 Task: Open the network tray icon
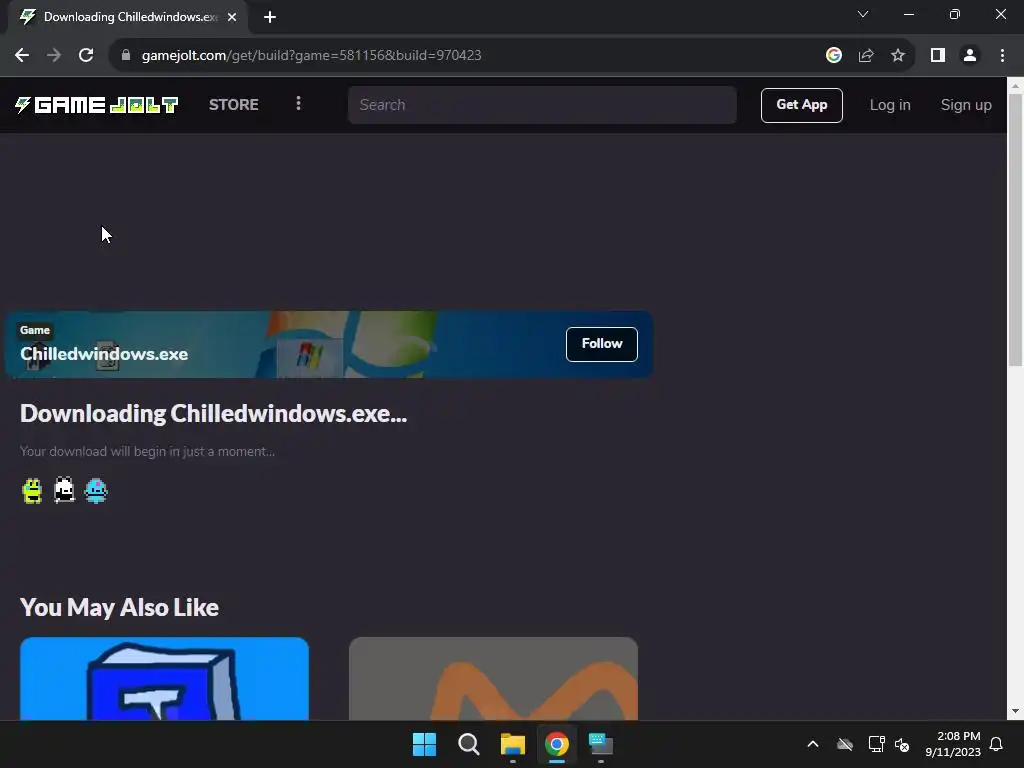876,744
